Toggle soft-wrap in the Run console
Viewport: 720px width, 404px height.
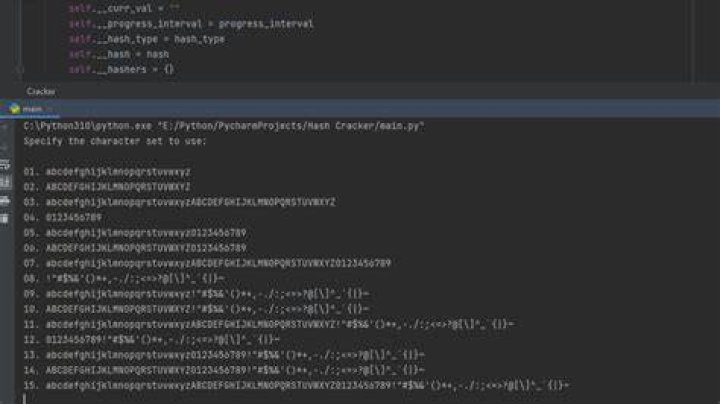coord(5,164)
